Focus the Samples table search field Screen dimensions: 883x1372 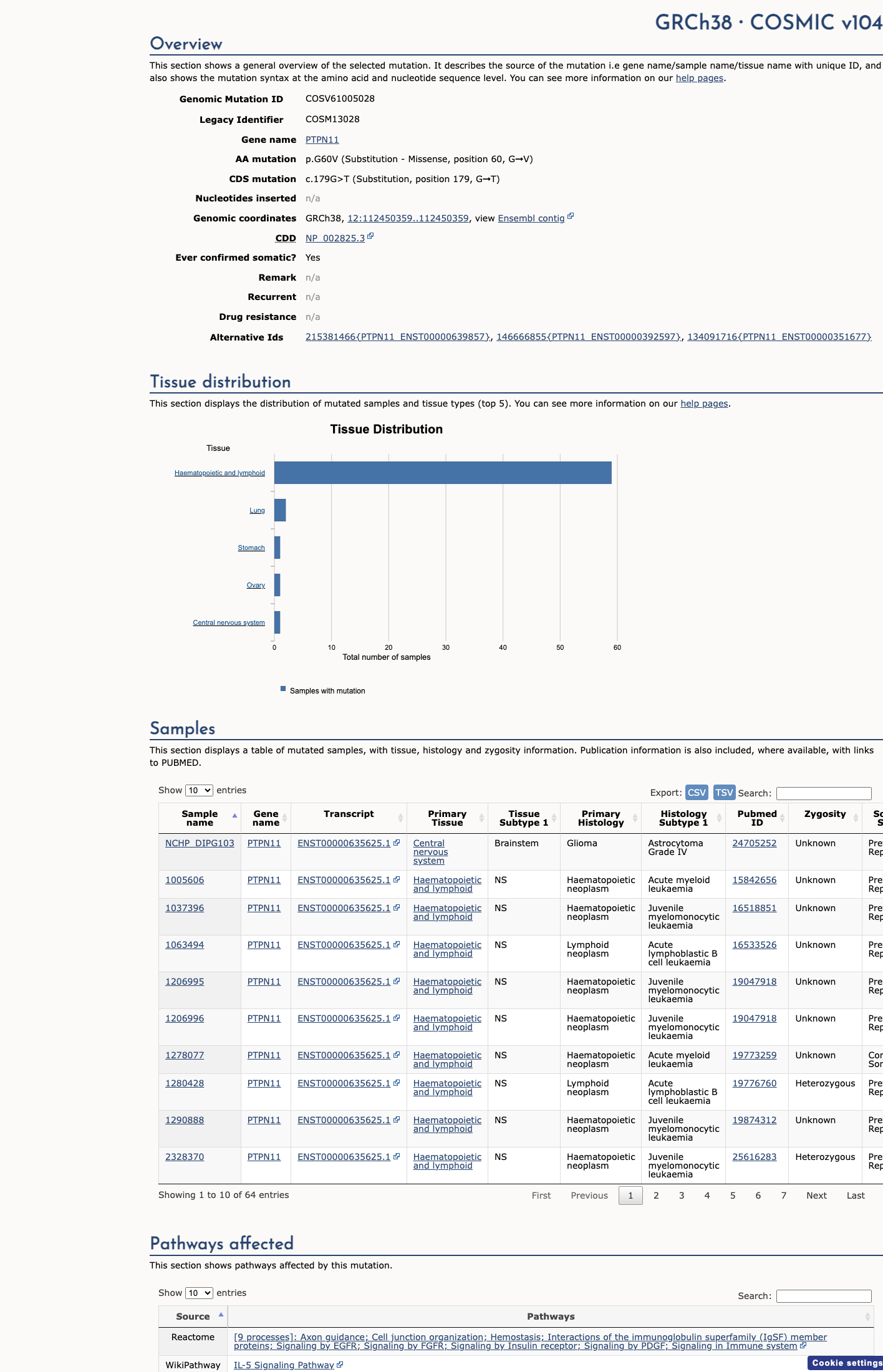(824, 793)
